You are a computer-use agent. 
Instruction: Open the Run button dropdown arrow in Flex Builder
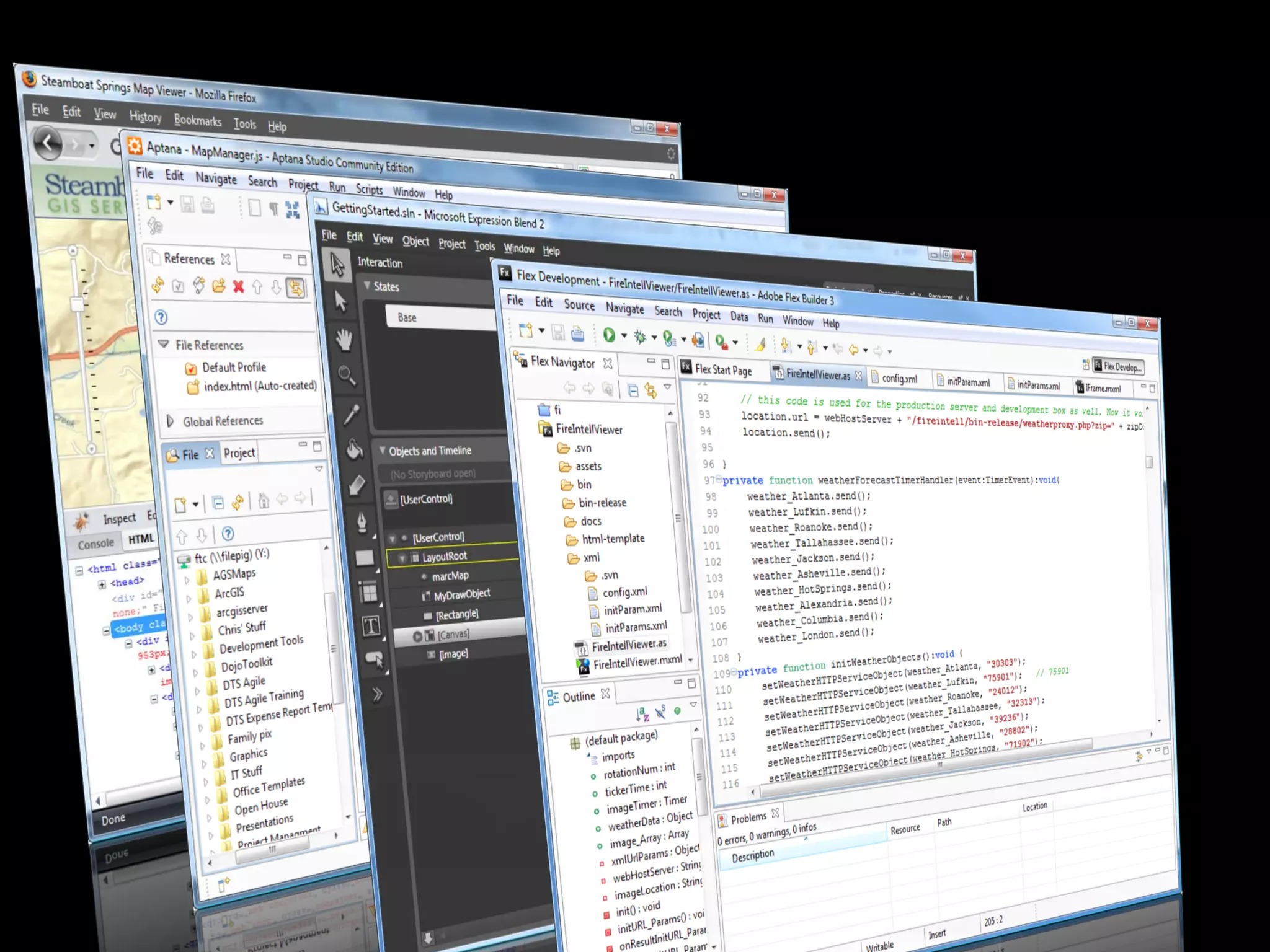(624, 336)
